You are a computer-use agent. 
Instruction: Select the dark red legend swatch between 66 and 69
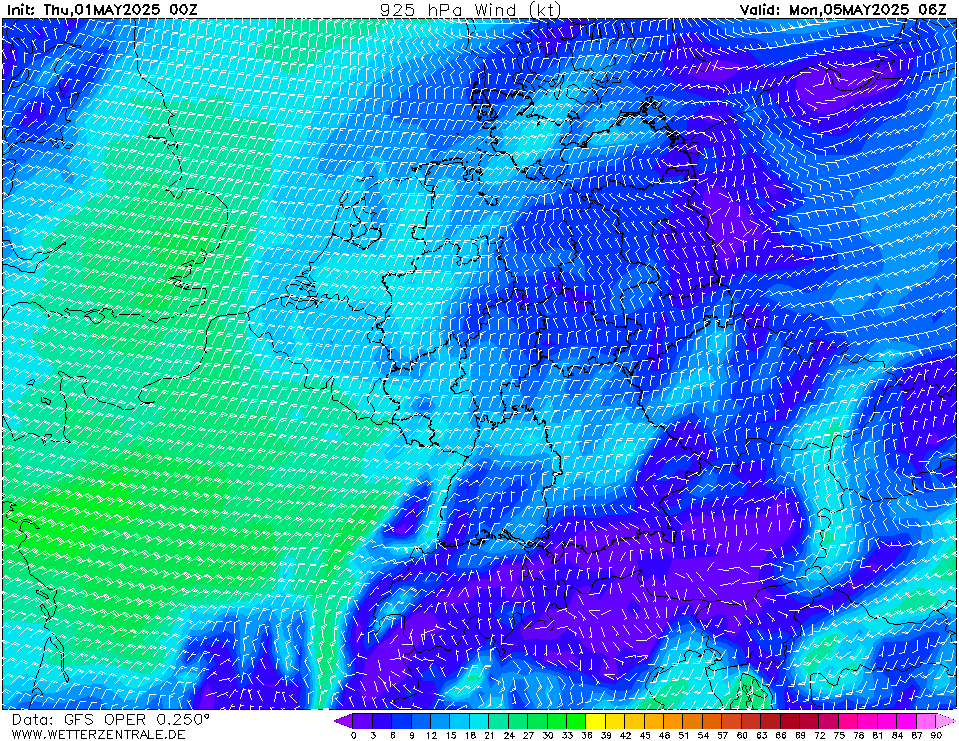coord(791,721)
